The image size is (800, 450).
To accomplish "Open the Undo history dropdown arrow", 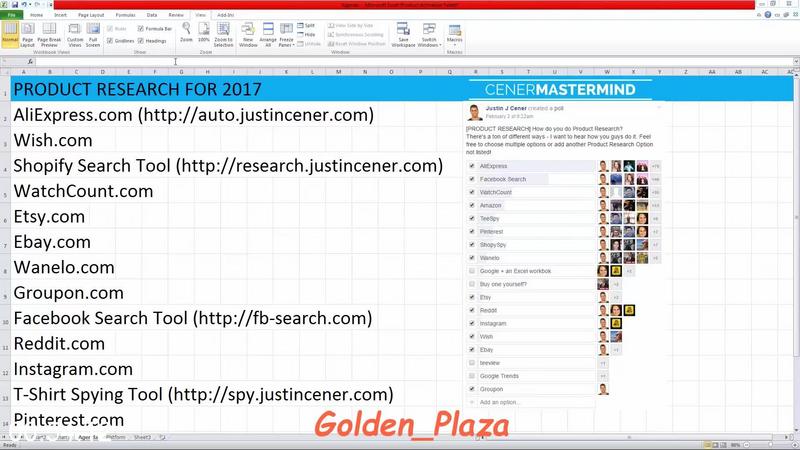I will pyautogui.click(x=30, y=5).
